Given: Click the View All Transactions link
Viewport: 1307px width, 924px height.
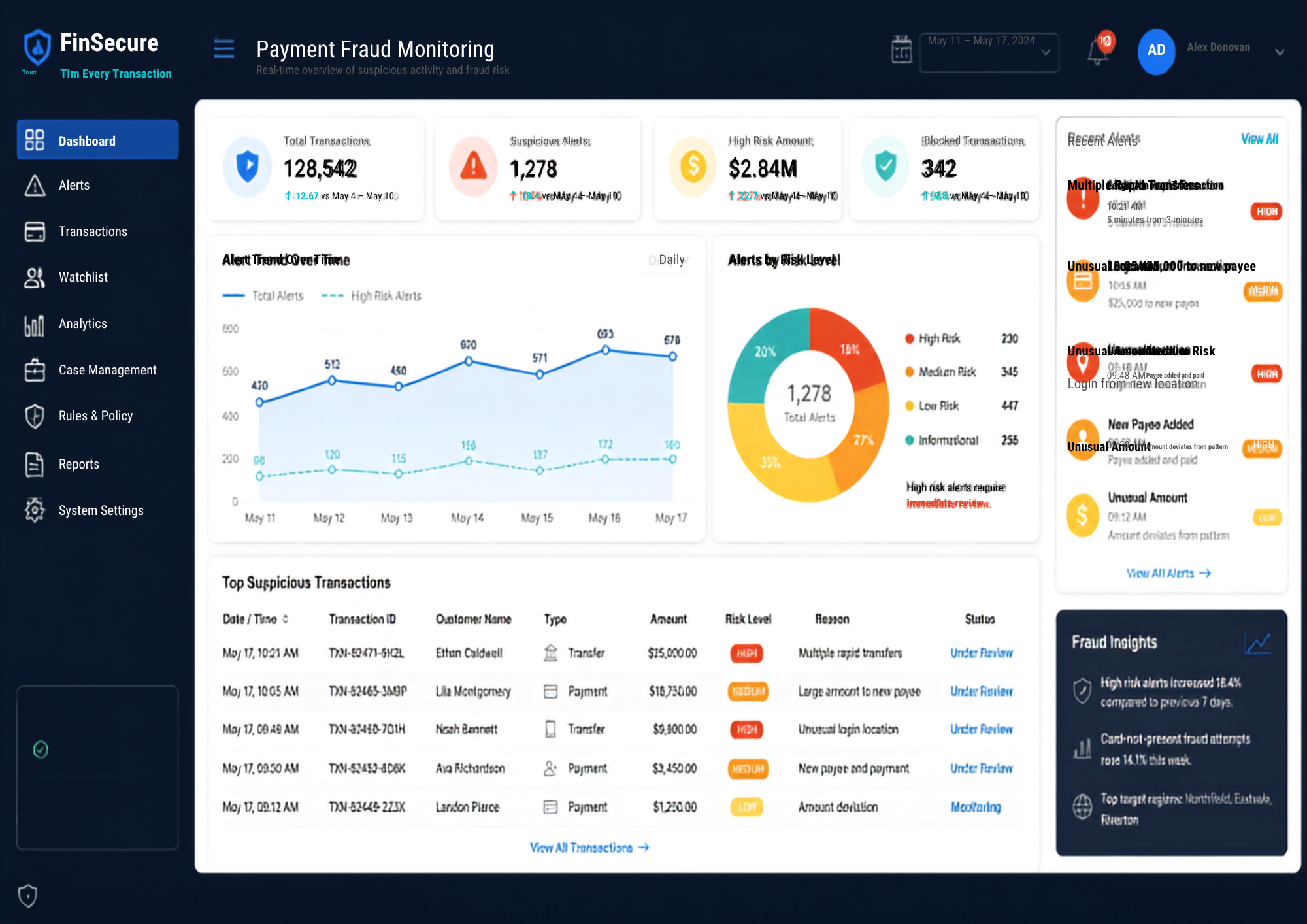Looking at the screenshot, I should tap(589, 848).
